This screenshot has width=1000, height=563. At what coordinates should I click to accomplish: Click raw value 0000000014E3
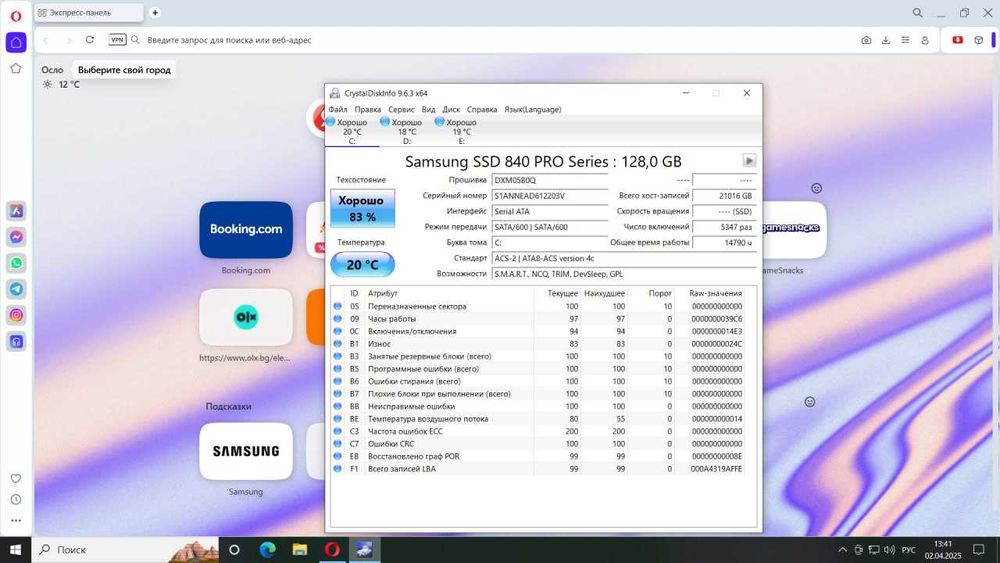click(717, 332)
